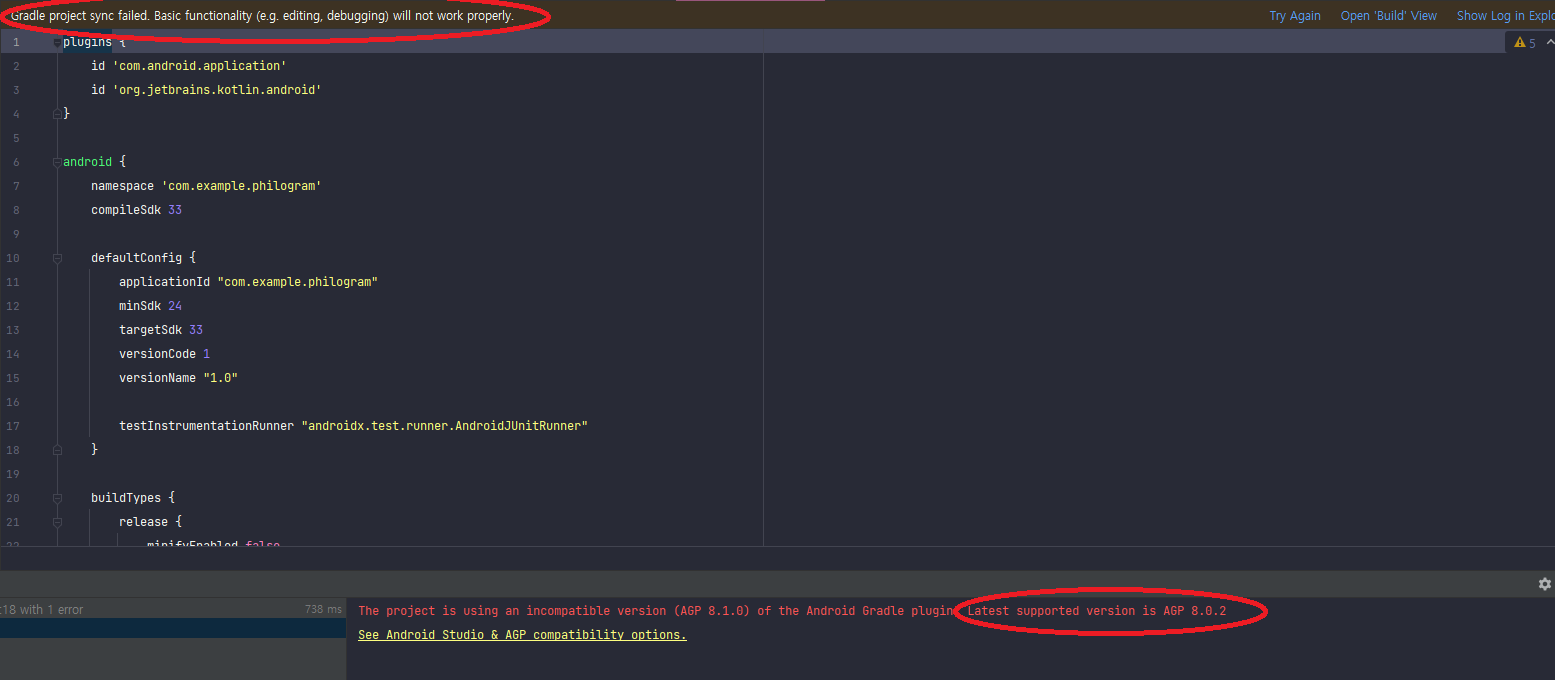Click the Gradle project sync failed message
Screen dimensions: 1555x680
coord(263,17)
